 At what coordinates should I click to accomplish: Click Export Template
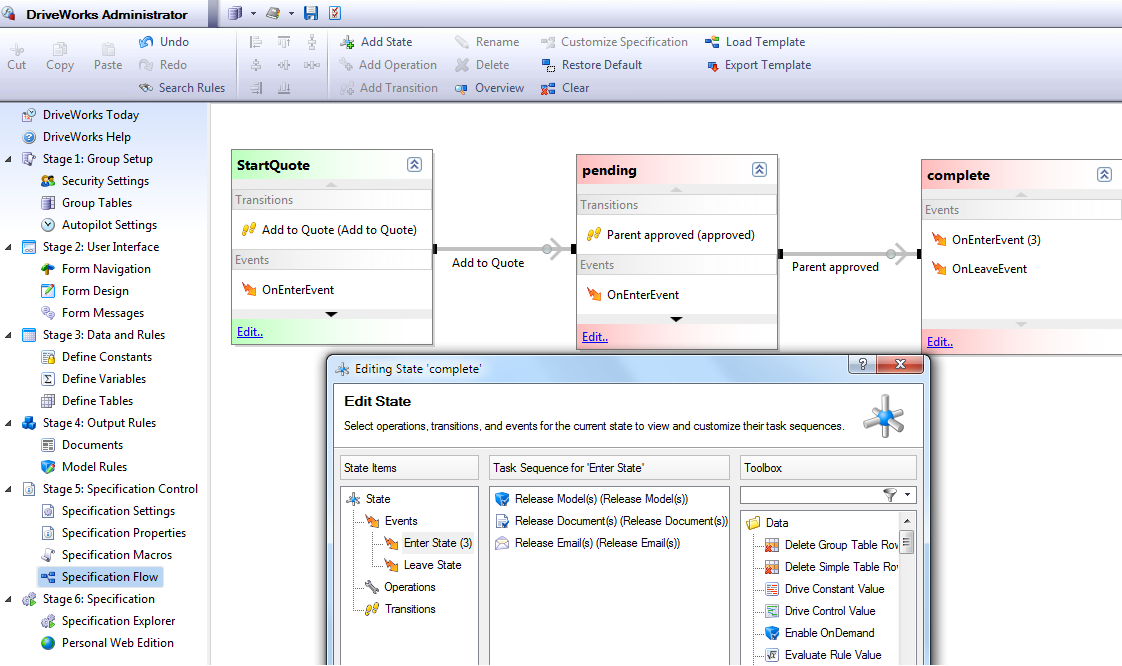click(x=758, y=65)
